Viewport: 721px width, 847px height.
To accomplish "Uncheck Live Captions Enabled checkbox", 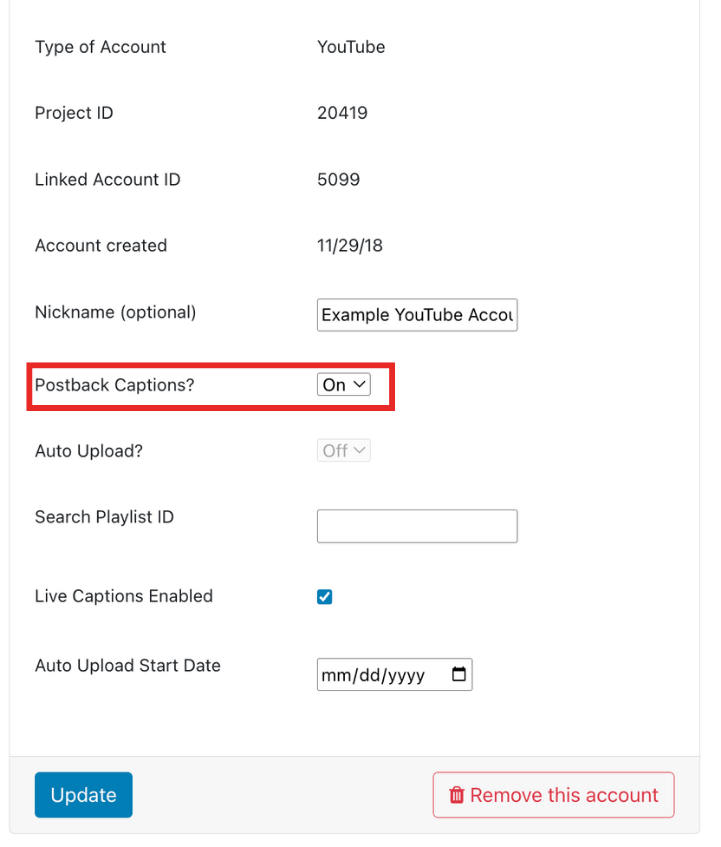I will coord(325,597).
